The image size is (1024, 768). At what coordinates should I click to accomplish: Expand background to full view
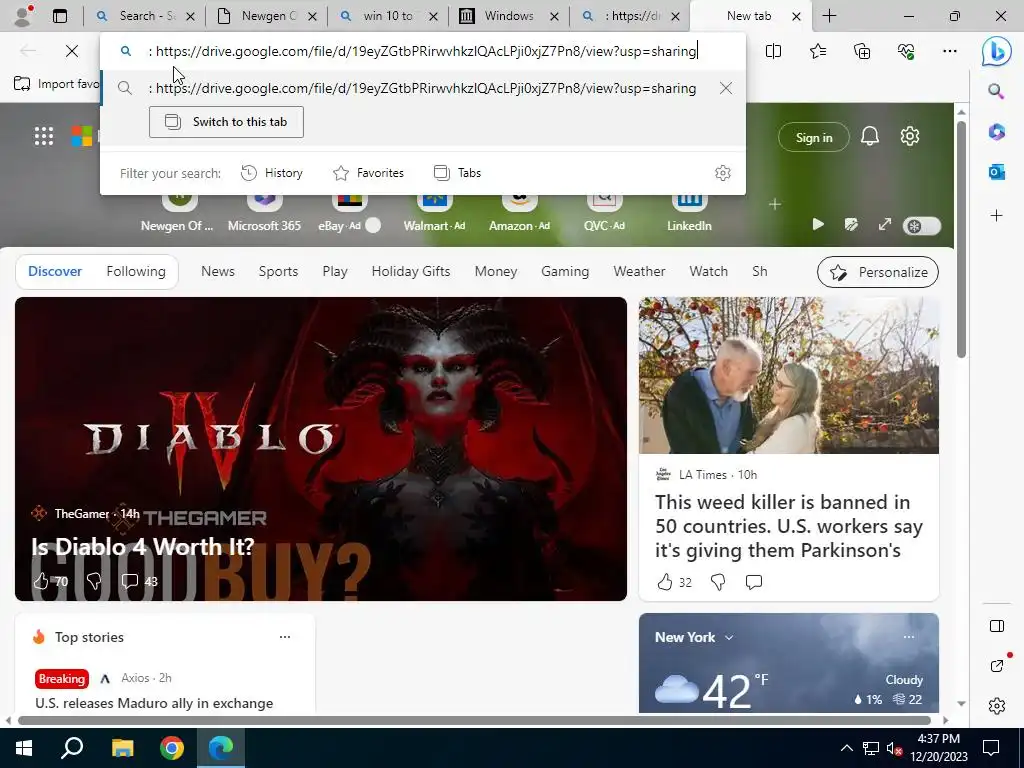885,225
